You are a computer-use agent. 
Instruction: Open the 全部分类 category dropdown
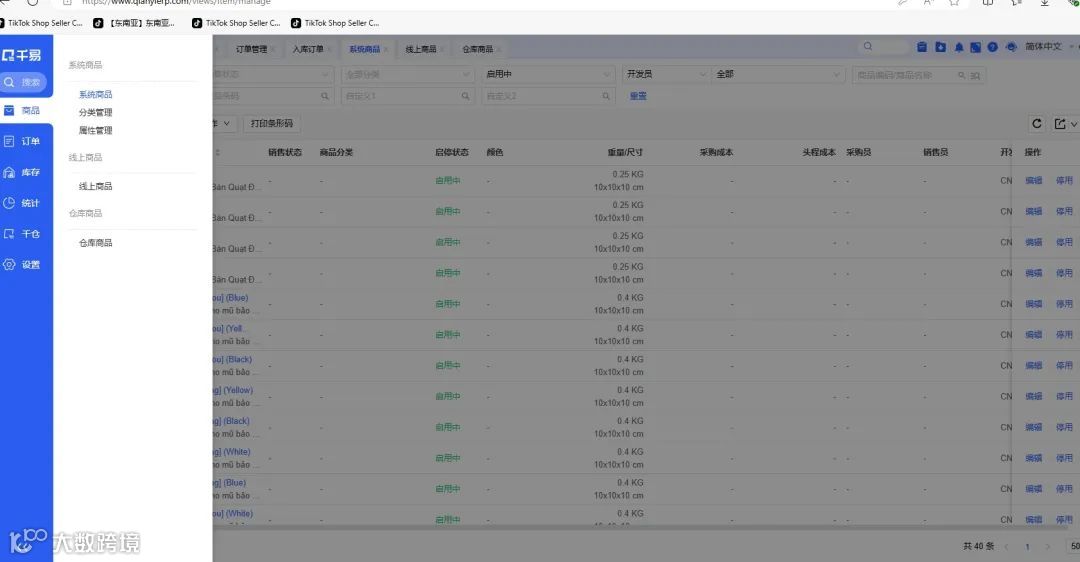click(406, 74)
